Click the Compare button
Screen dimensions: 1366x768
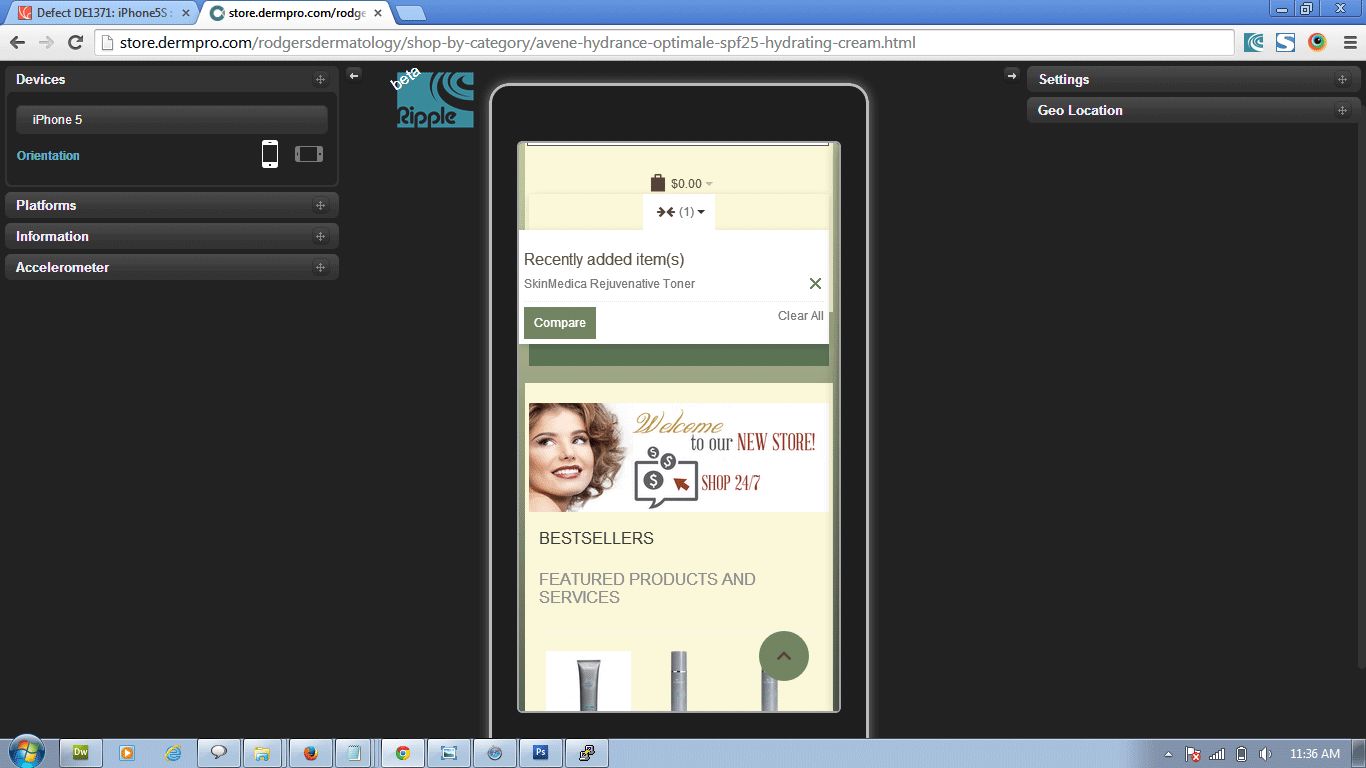[560, 323]
